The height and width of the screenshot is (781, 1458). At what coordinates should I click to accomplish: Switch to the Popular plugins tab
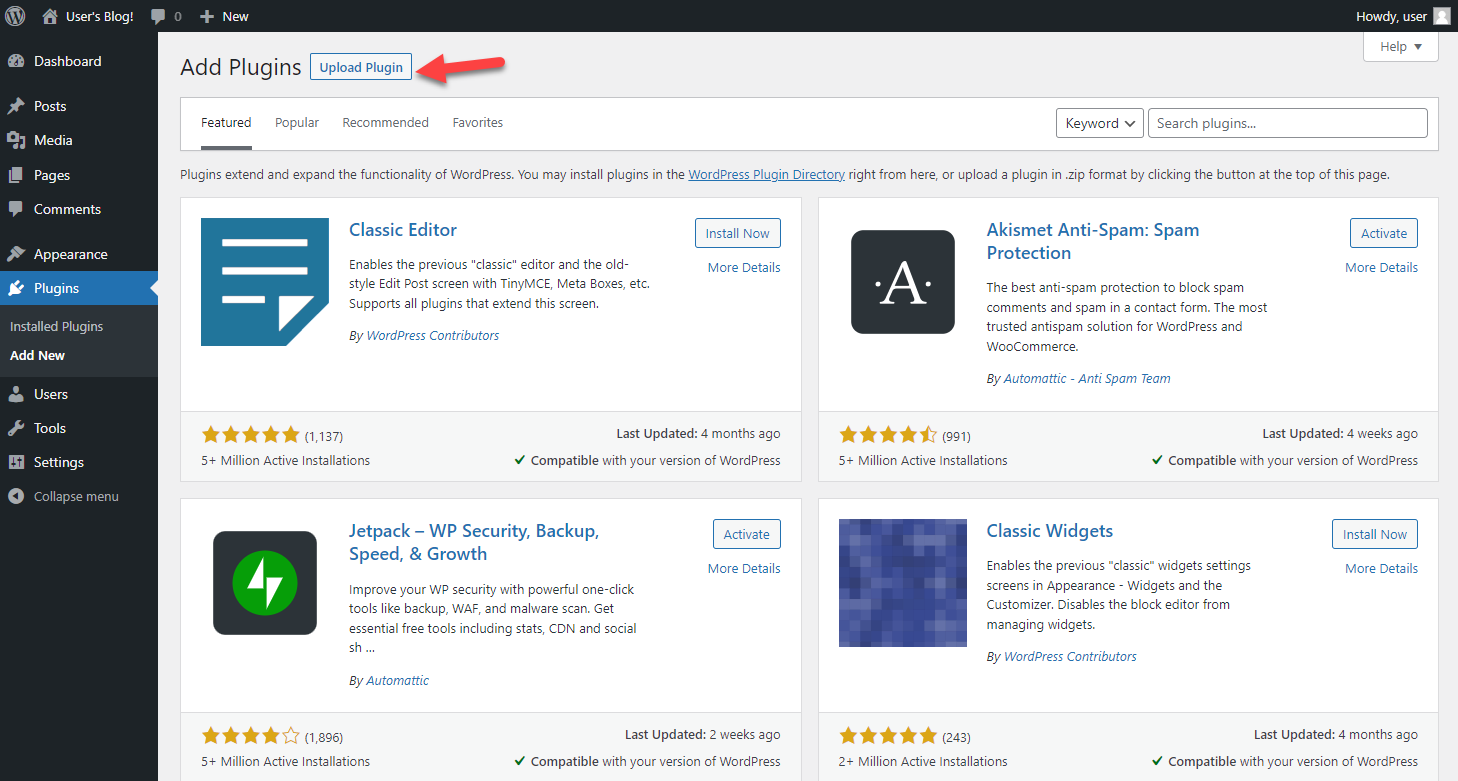tap(297, 123)
